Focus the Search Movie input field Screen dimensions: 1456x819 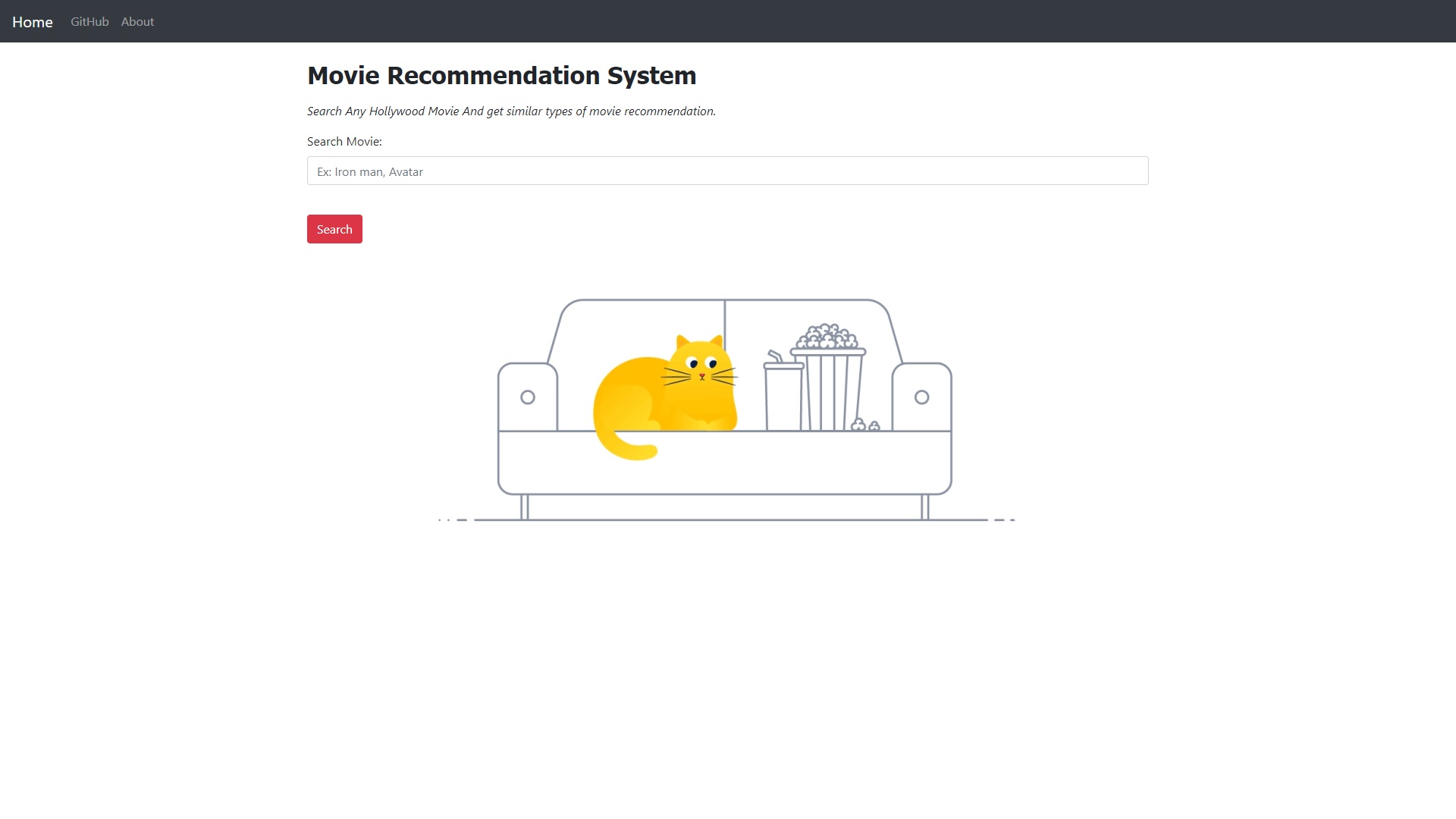coord(727,171)
